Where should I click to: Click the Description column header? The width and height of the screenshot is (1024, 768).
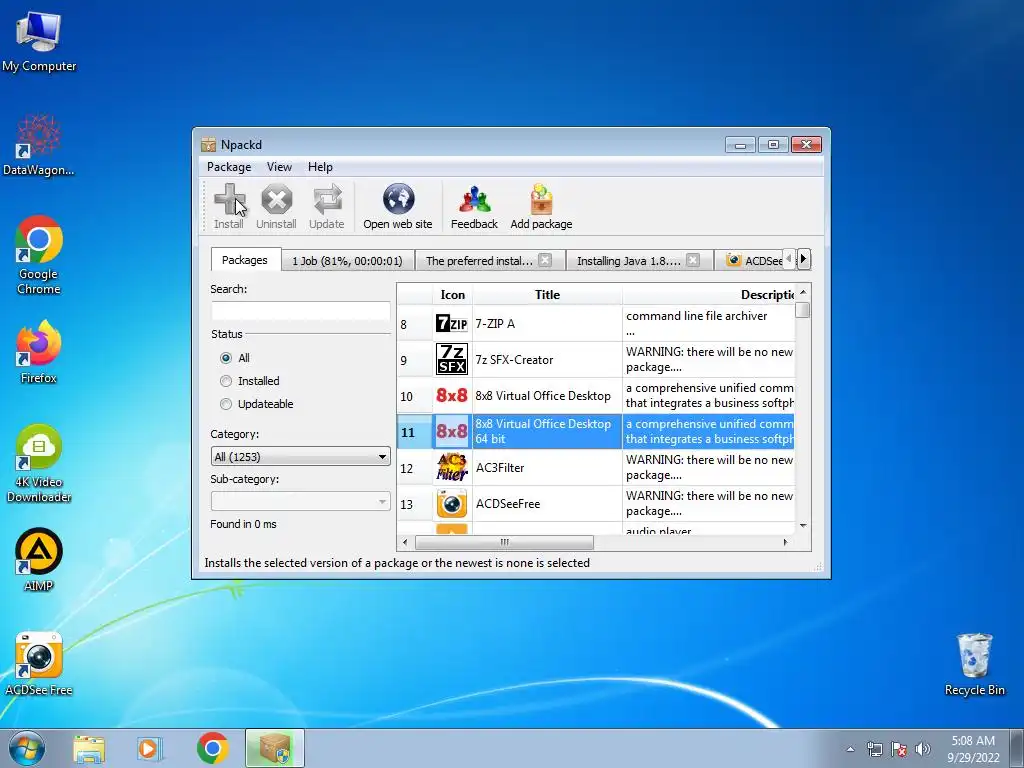(x=709, y=295)
